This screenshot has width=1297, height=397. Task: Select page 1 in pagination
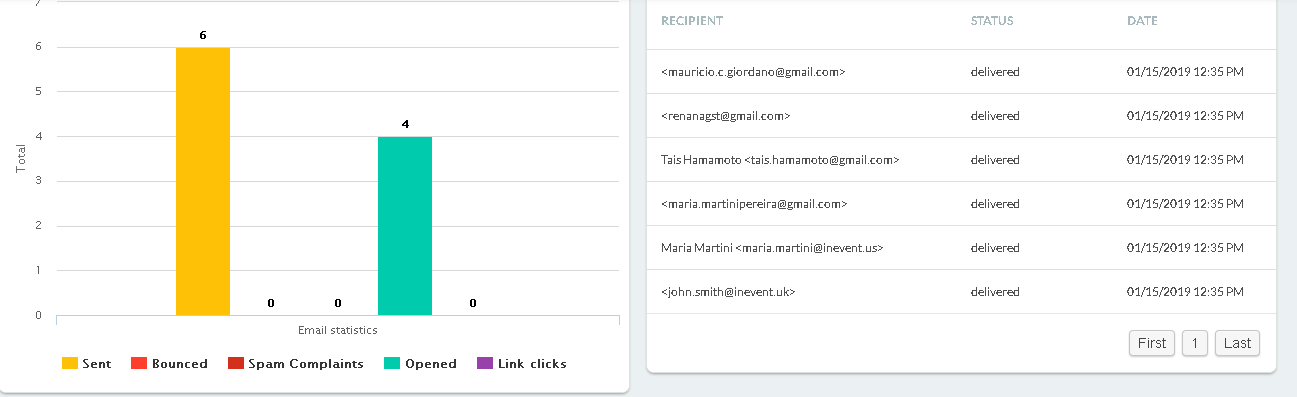[1194, 343]
